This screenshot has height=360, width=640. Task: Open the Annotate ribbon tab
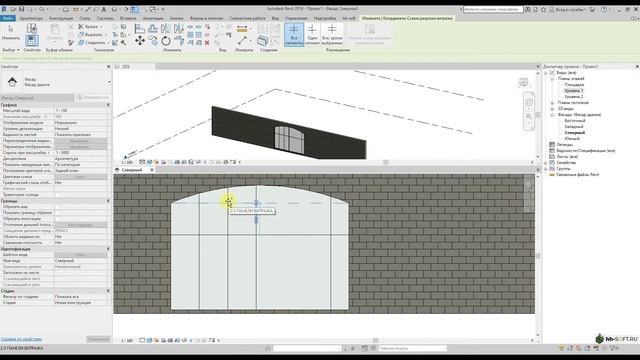point(153,18)
